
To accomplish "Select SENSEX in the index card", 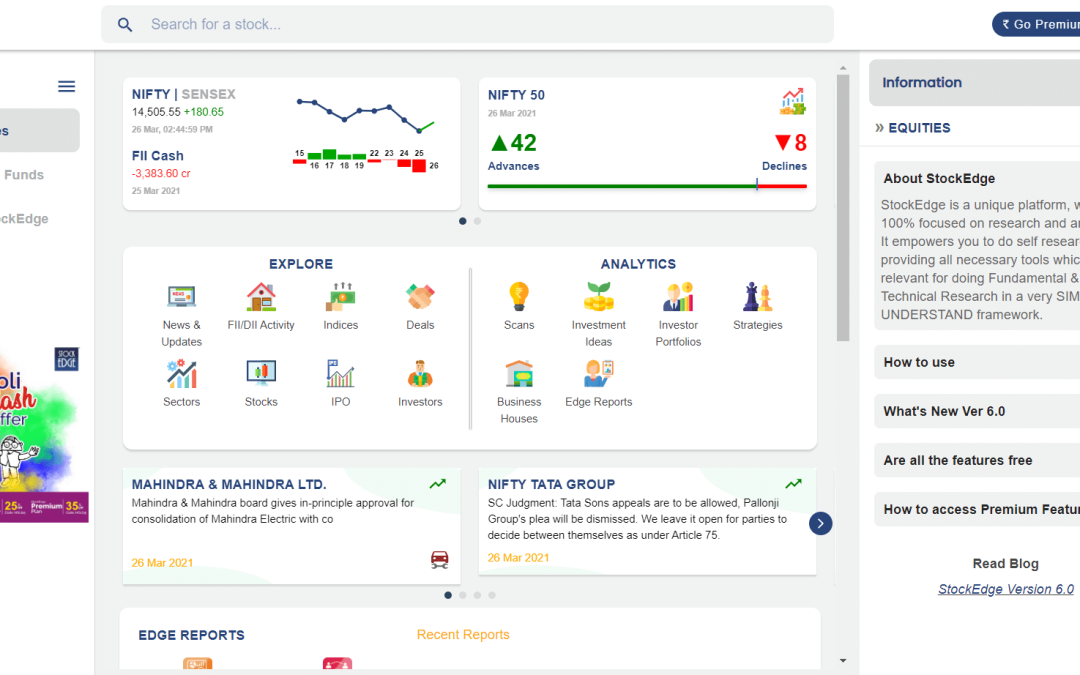I will pos(209,94).
